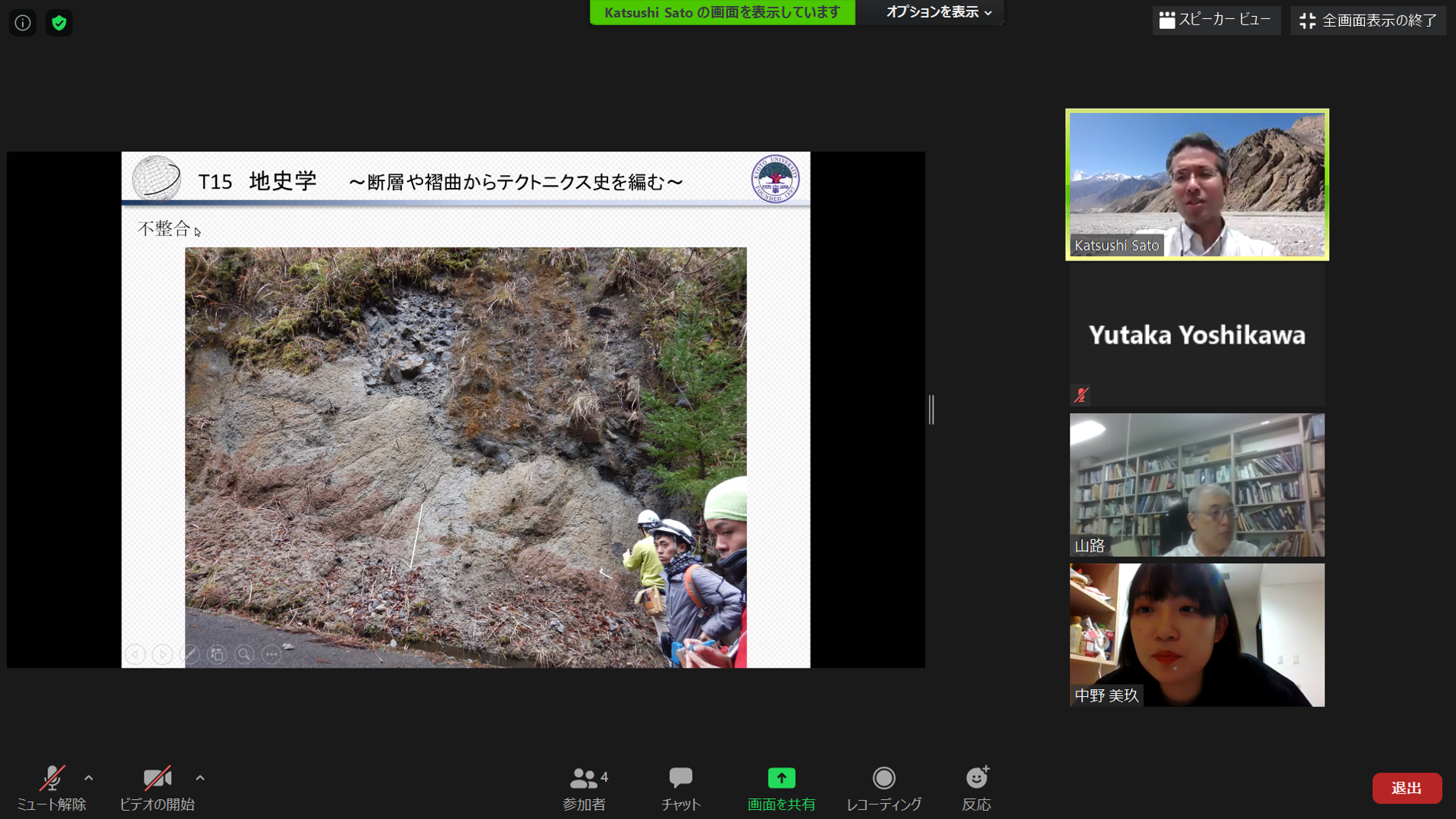This screenshot has width=1456, height=819.
Task: Click the divider handle beside the shared screen
Action: coord(931,409)
